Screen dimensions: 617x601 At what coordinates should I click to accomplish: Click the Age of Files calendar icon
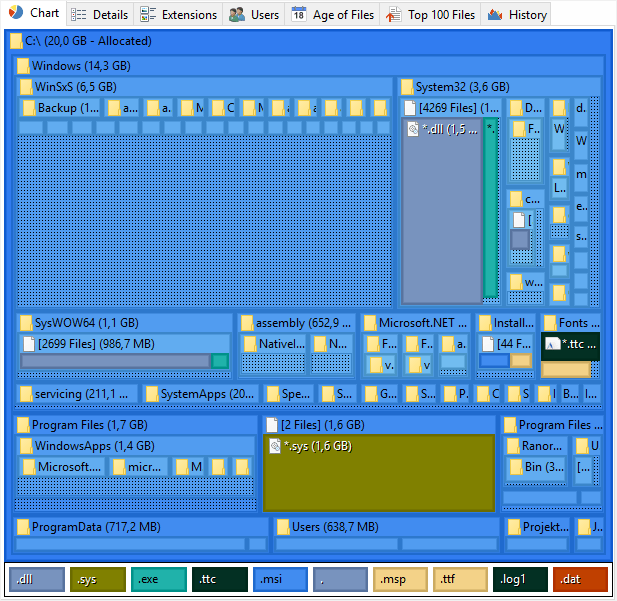[299, 15]
